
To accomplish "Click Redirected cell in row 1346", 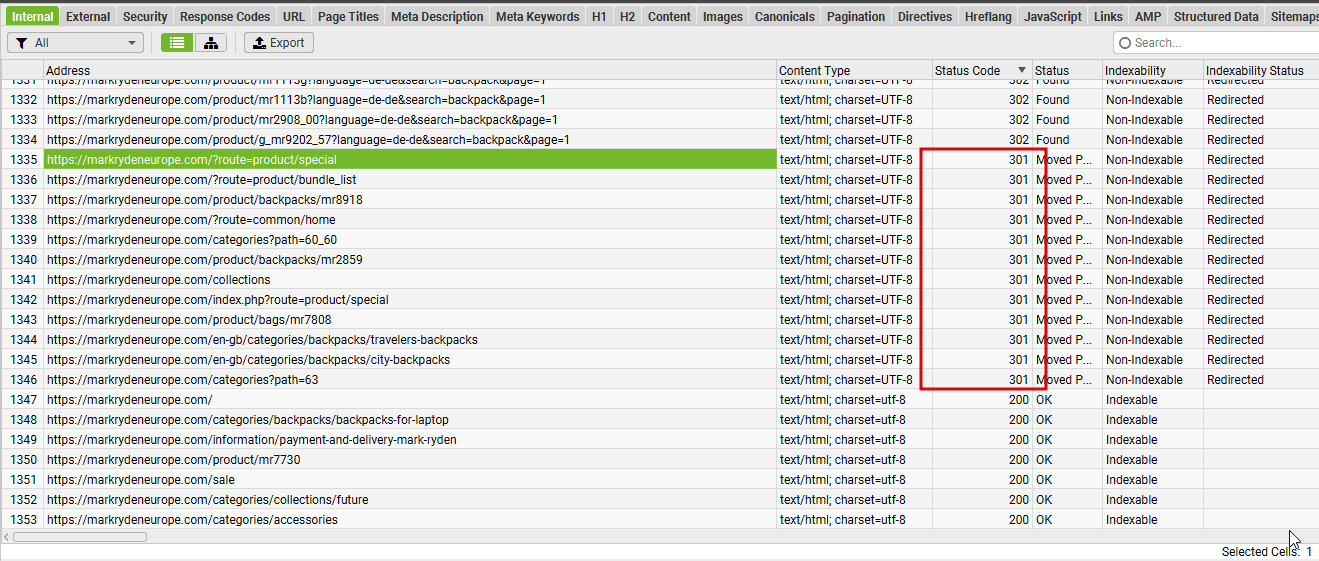I will pyautogui.click(x=1261, y=379).
